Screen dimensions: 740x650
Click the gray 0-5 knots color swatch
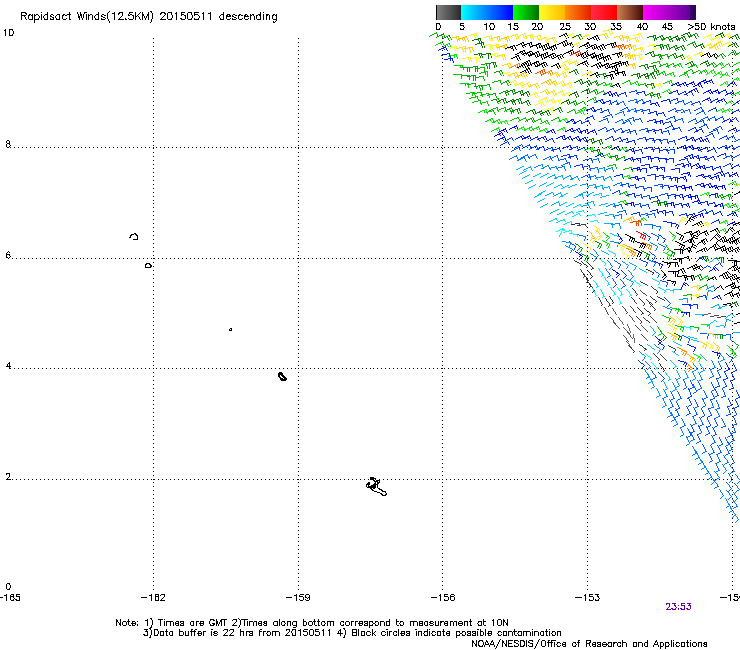click(x=448, y=12)
